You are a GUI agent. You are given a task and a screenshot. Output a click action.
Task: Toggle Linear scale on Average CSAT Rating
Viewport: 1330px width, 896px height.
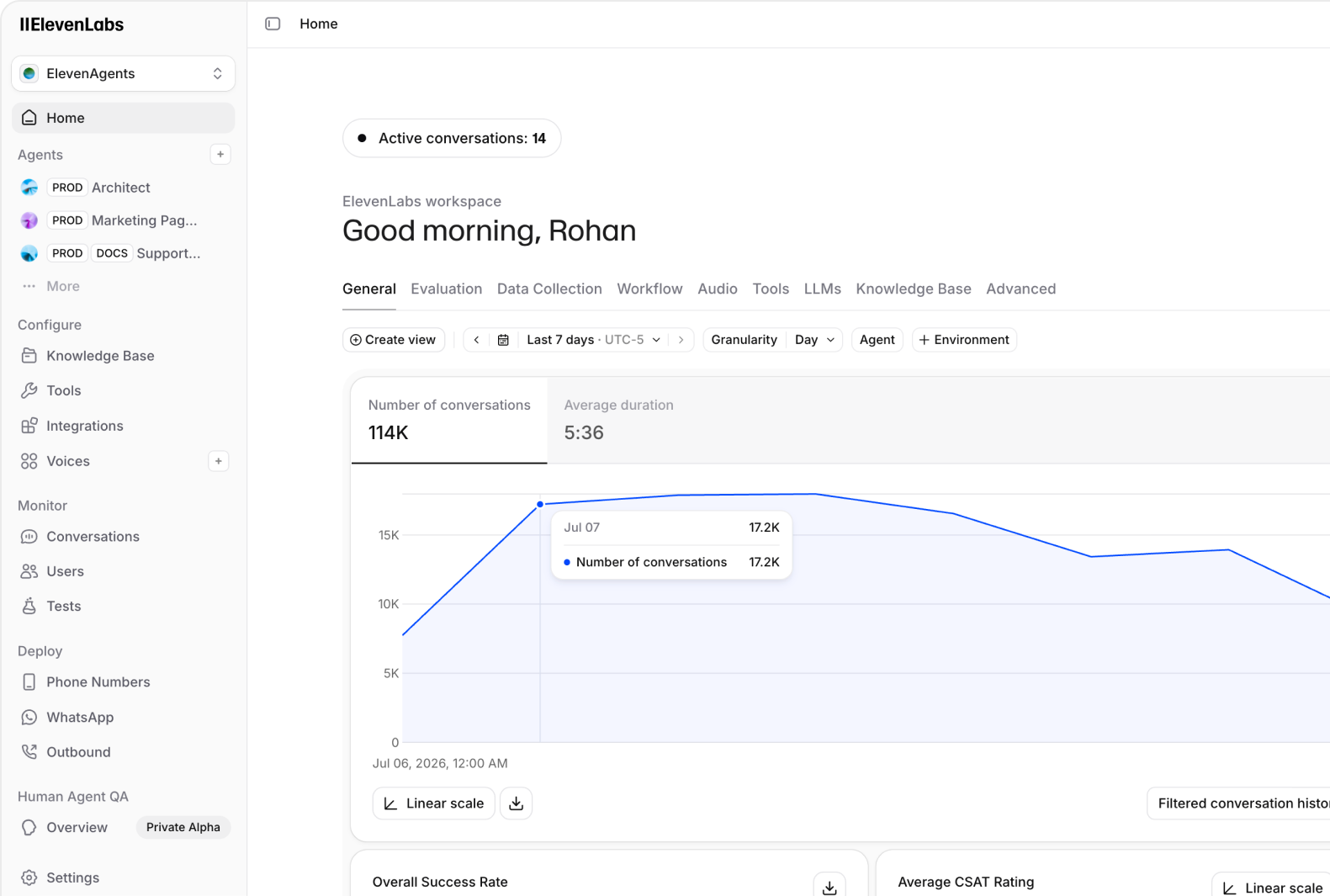[x=1271, y=888]
